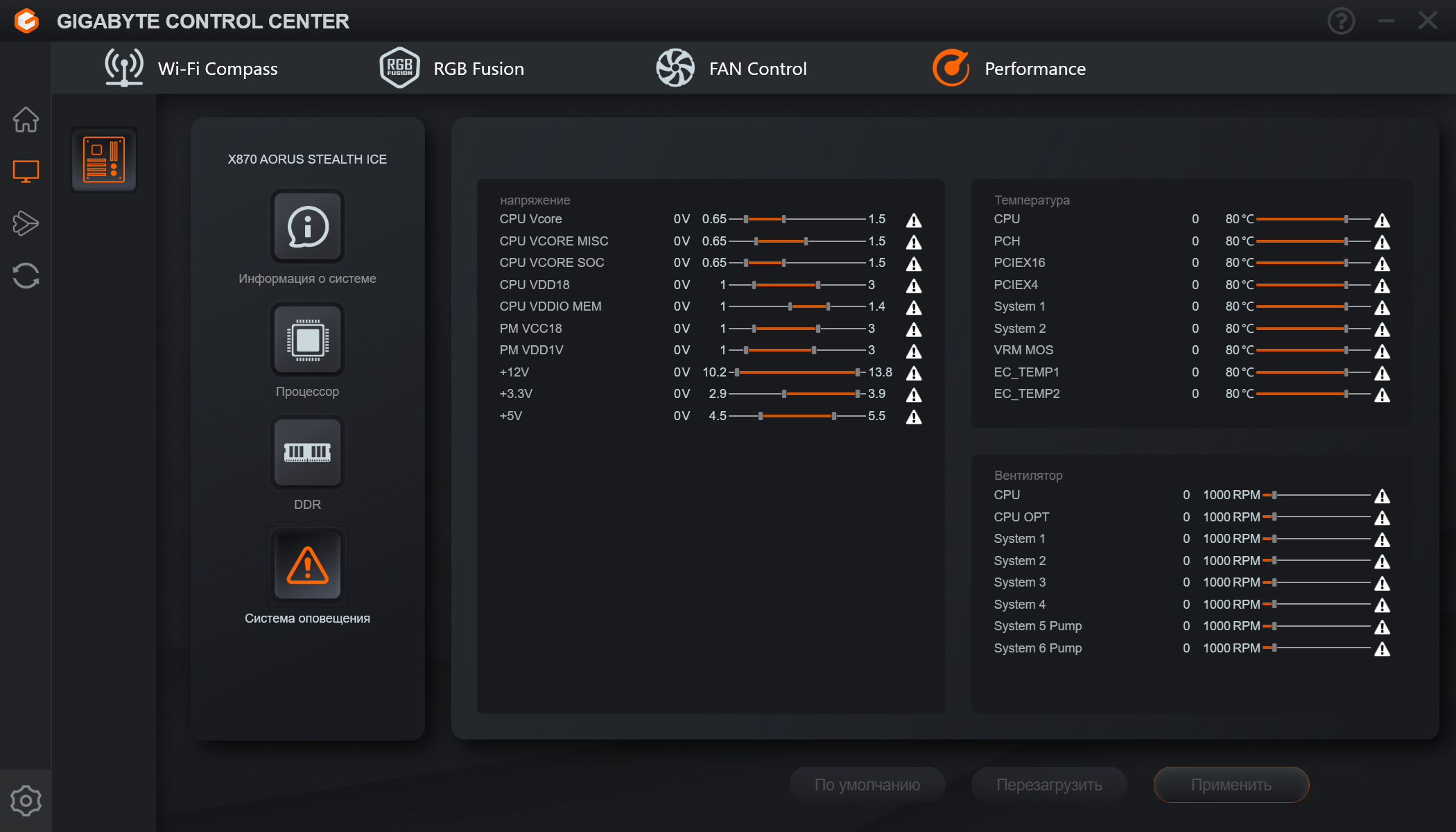Open the DDR memory icon
Screen dimensions: 1456x832
[x=307, y=453]
